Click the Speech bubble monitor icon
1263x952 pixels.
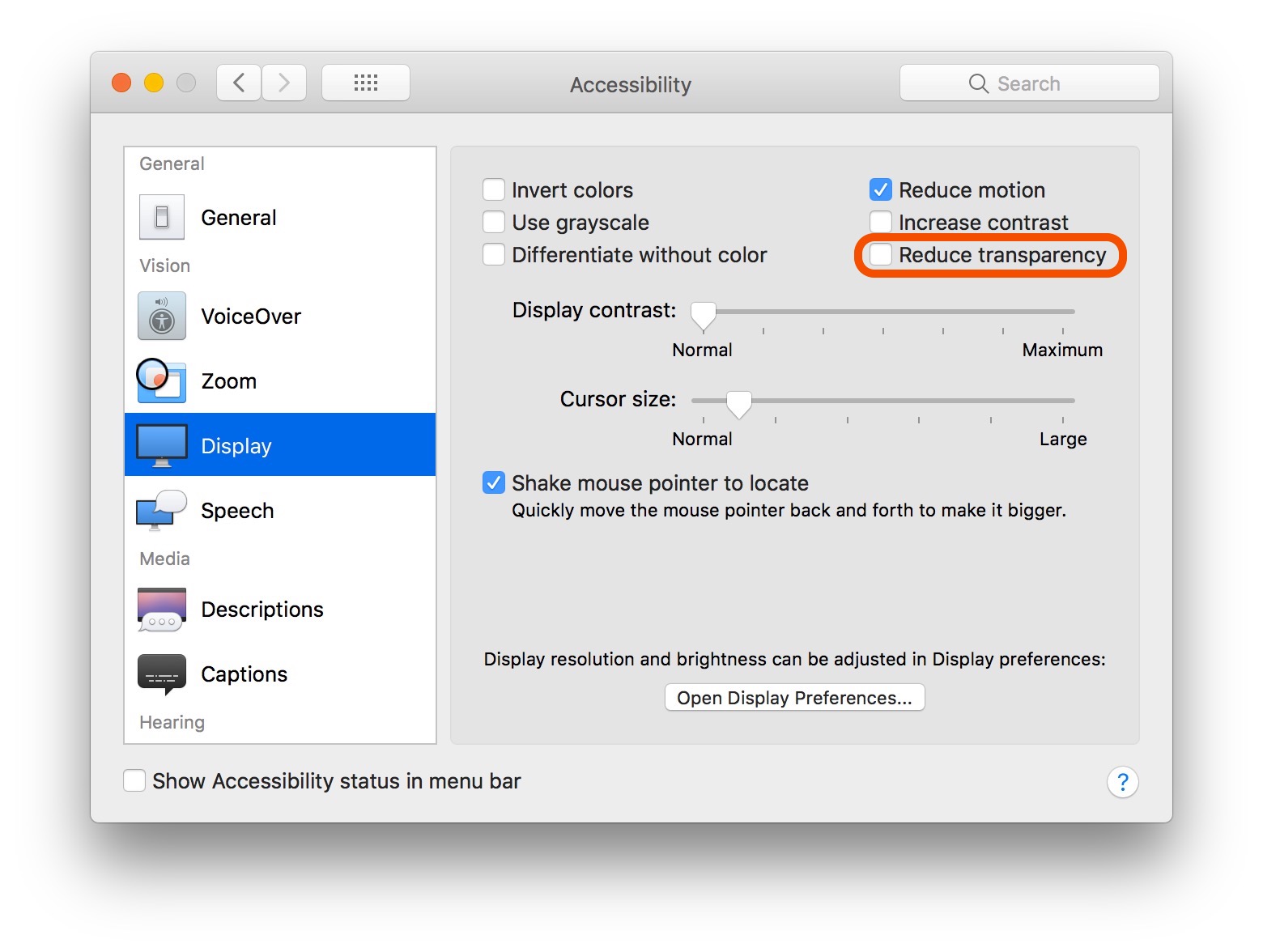(162, 510)
